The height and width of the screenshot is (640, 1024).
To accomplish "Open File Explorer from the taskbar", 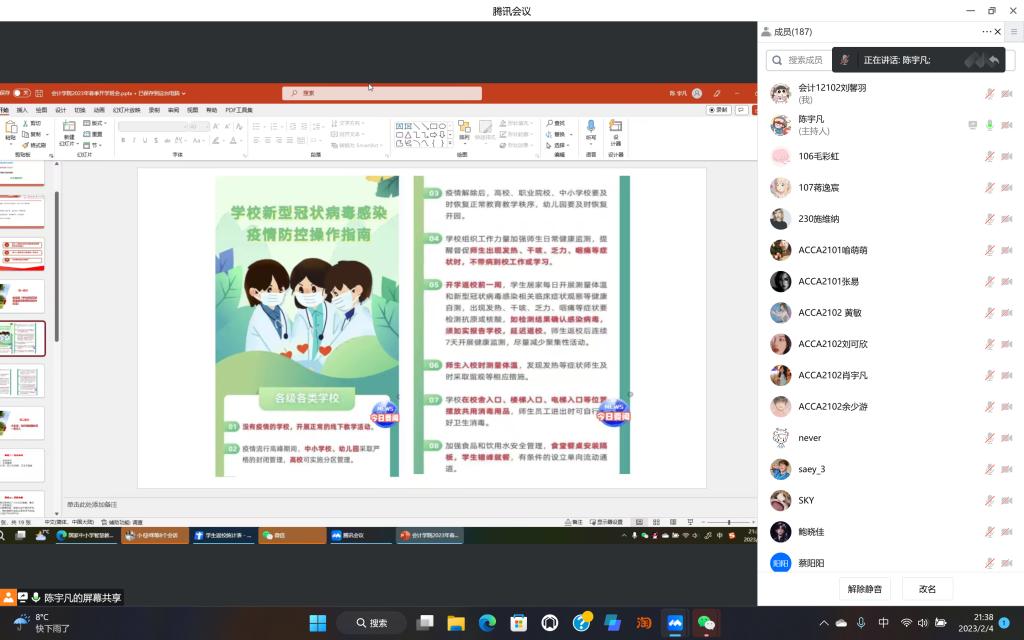I will (456, 623).
